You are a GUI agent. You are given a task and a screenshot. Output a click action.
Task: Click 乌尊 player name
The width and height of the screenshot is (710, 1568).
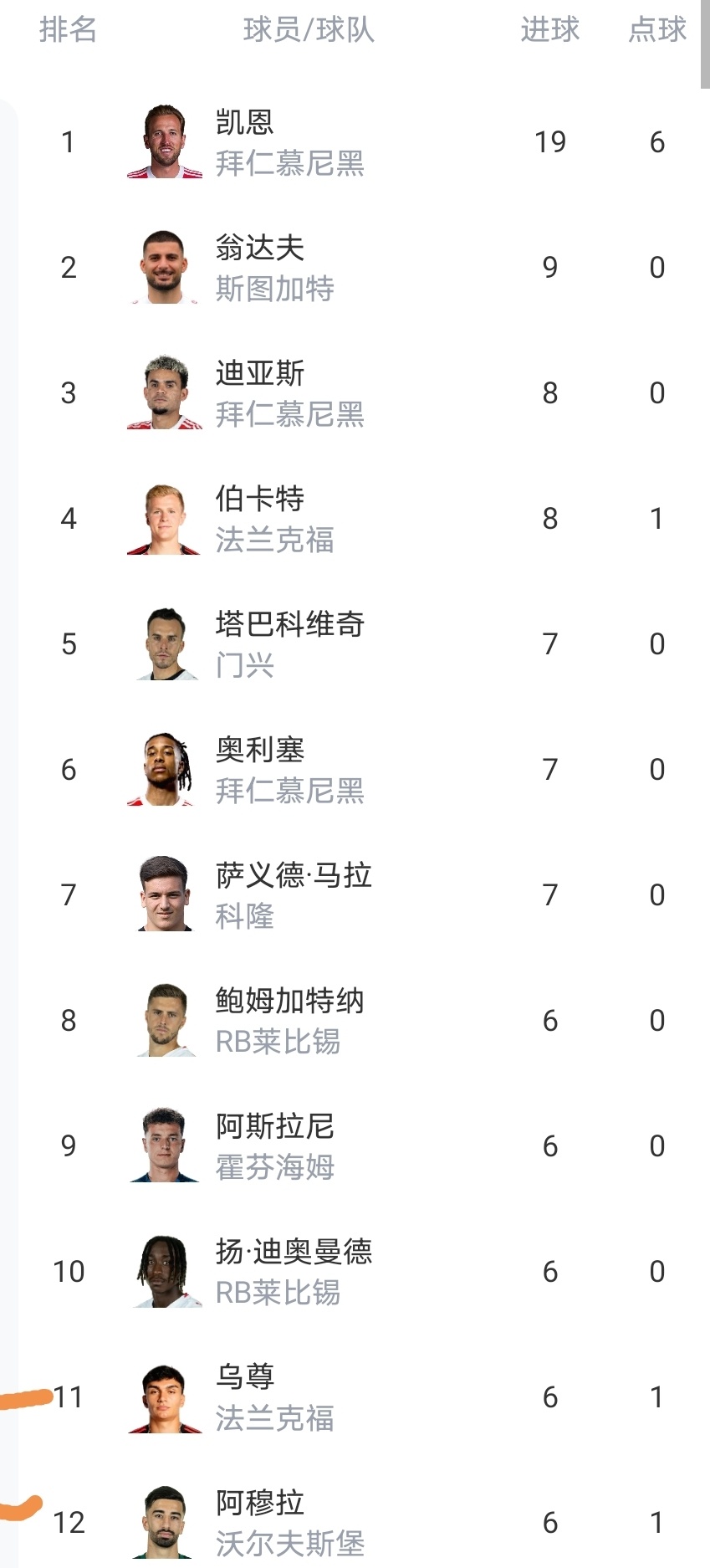click(x=244, y=1377)
